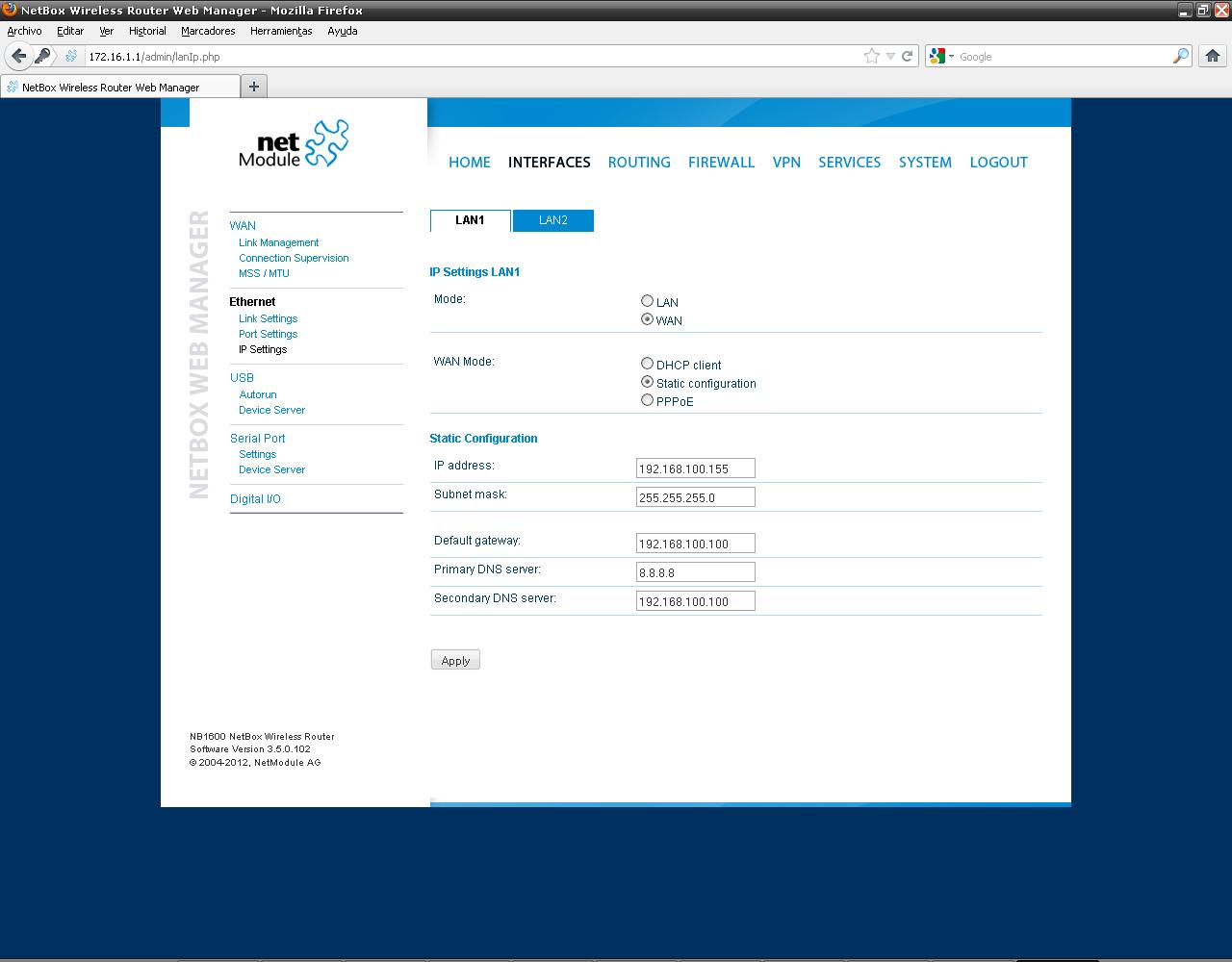Open MSS / MTU settings

tap(264, 273)
